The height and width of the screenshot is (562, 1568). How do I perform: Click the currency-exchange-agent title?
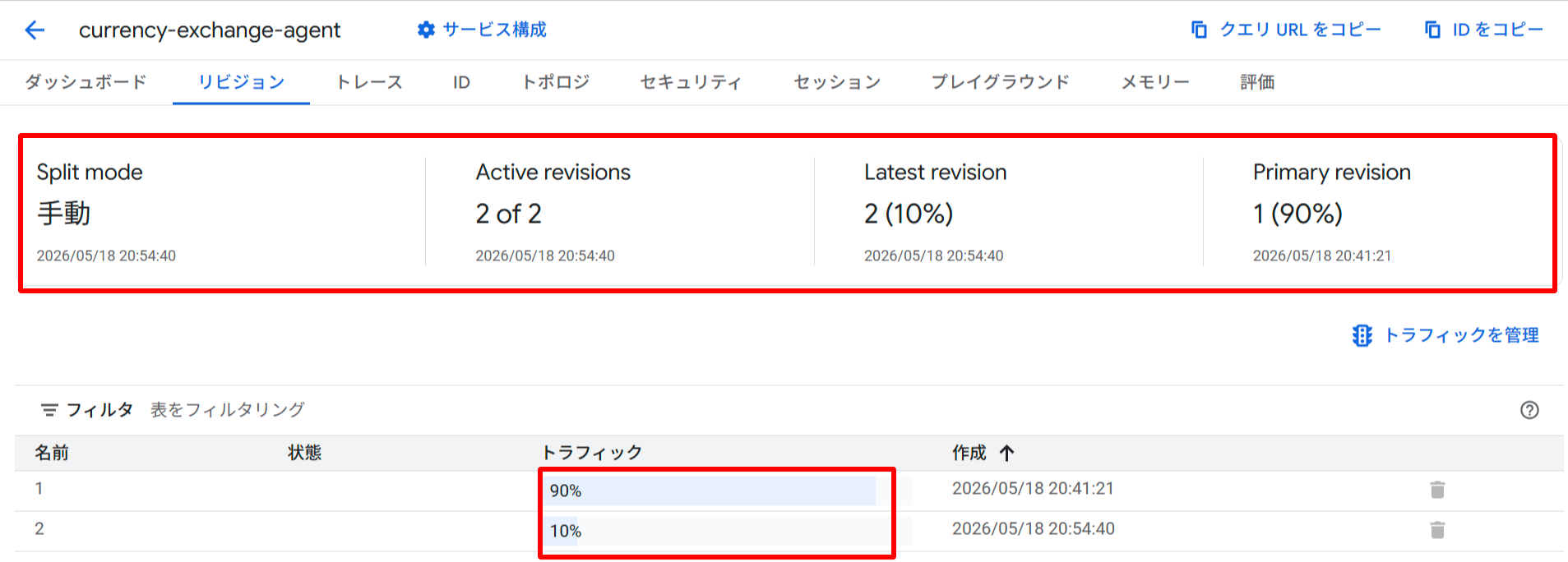click(x=210, y=30)
